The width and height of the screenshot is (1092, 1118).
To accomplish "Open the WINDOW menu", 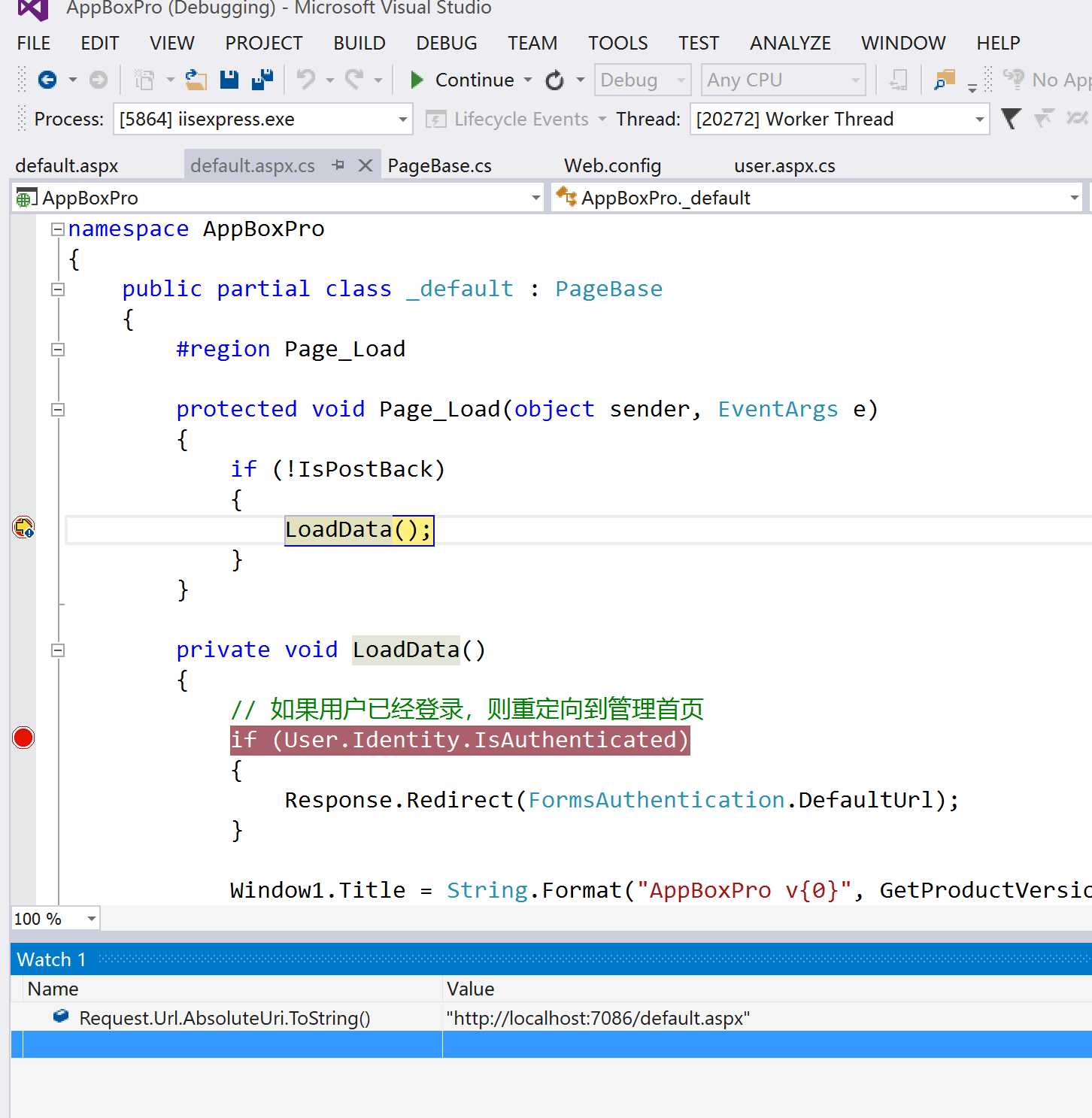I will click(x=903, y=43).
